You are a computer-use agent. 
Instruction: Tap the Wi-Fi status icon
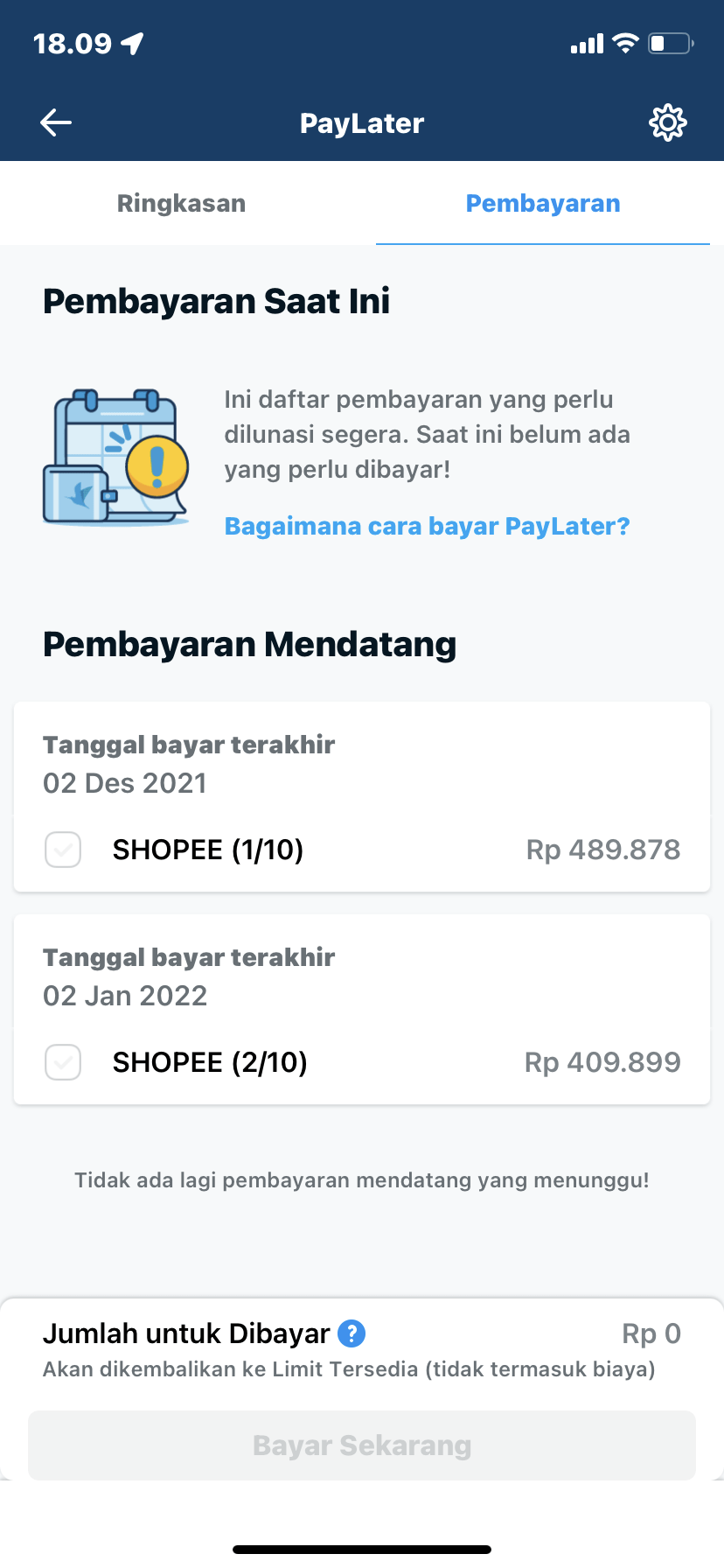[625, 43]
